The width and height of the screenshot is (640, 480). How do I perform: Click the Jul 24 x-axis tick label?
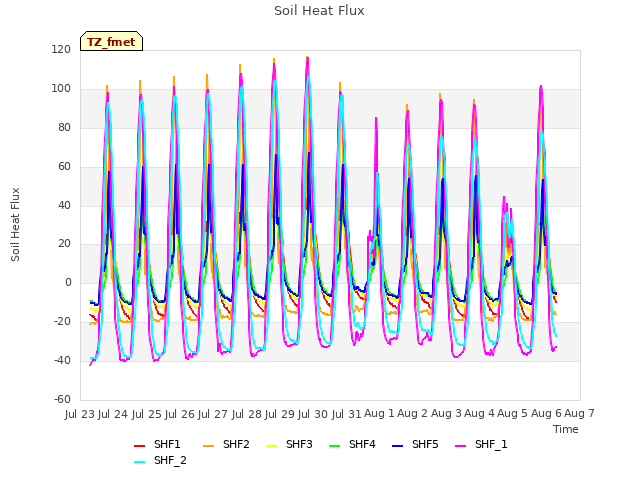point(113,414)
